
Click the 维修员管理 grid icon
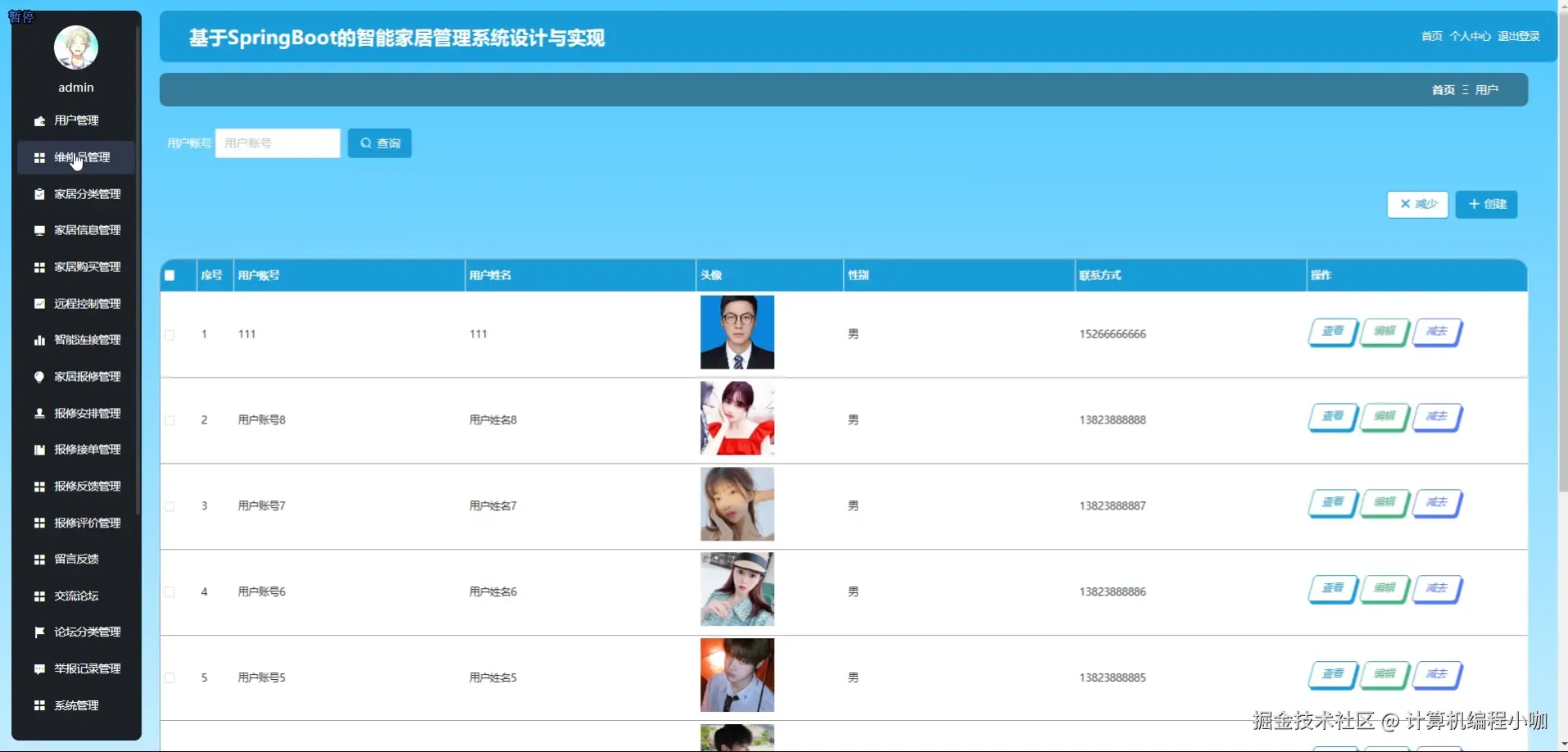point(39,157)
